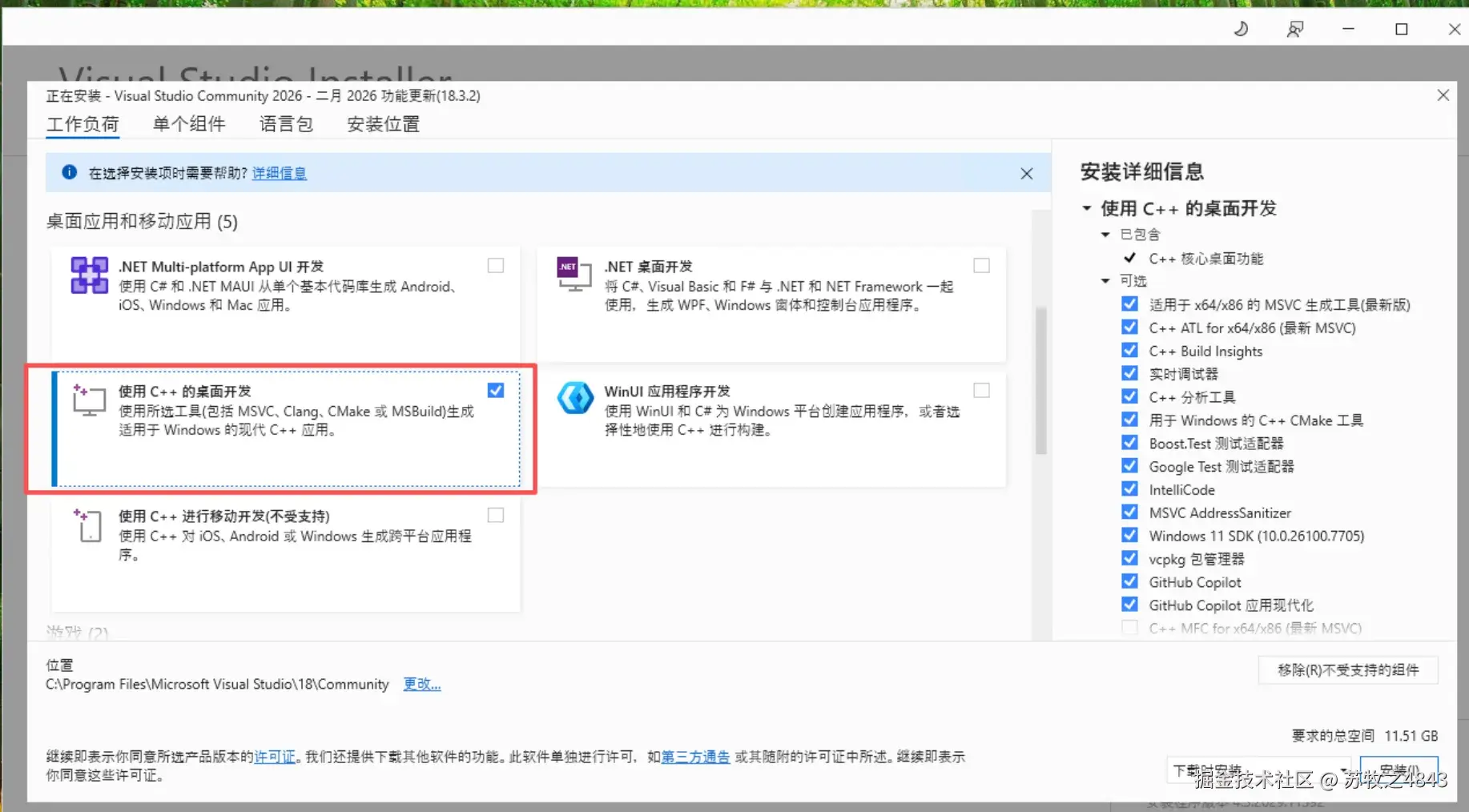Open the 详细信息 help link
Screen dimensions: 1469x812
pos(280,173)
